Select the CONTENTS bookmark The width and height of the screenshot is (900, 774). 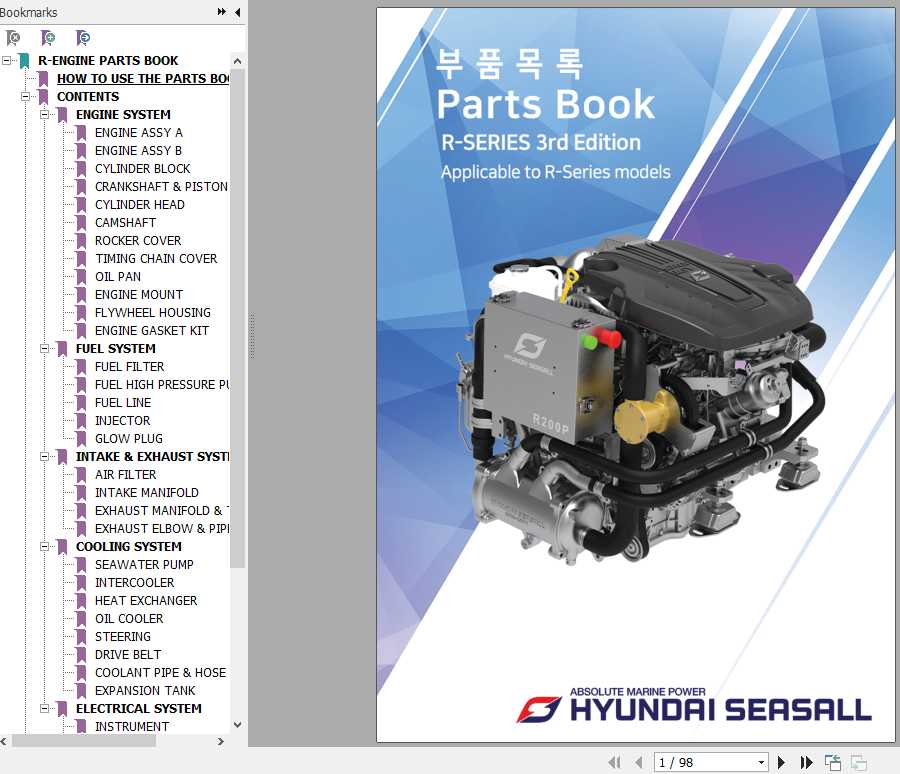[x=88, y=96]
